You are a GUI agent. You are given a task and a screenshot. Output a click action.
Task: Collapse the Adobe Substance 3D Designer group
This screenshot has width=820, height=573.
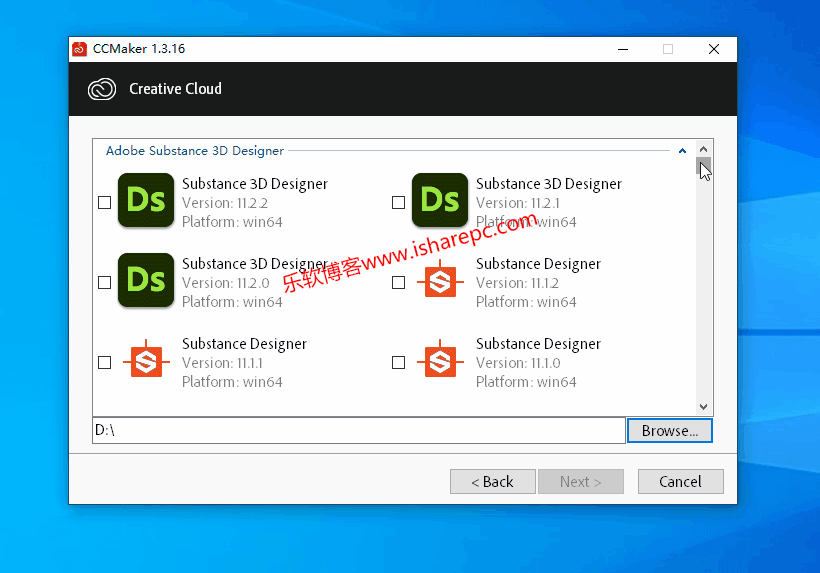[682, 151]
